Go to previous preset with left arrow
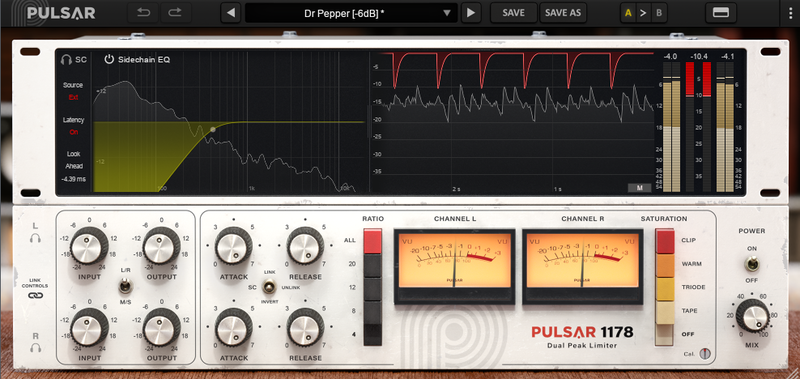 [x=231, y=13]
